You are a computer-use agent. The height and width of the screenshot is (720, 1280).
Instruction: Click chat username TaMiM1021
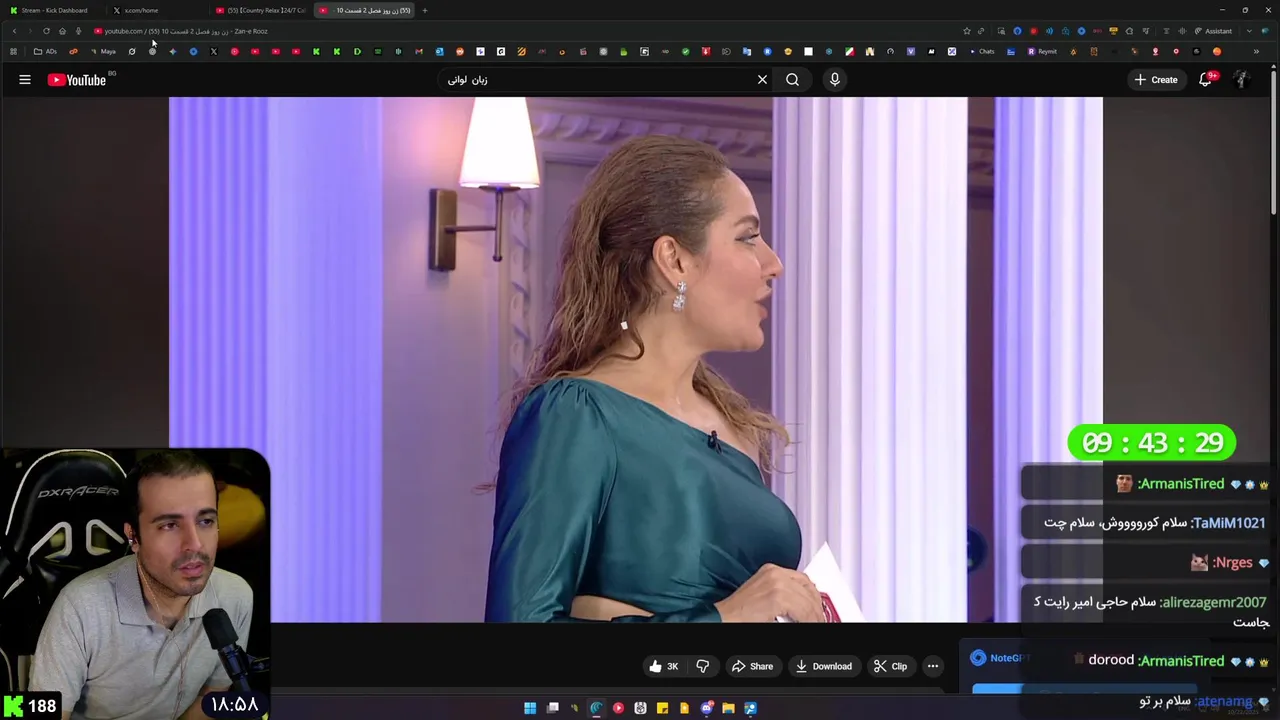pyautogui.click(x=1229, y=523)
